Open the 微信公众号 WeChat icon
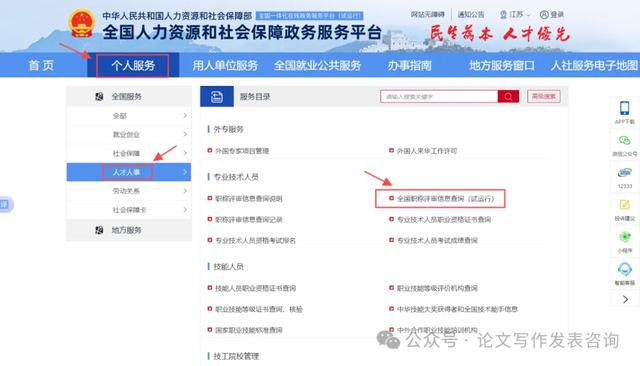 coord(624,141)
